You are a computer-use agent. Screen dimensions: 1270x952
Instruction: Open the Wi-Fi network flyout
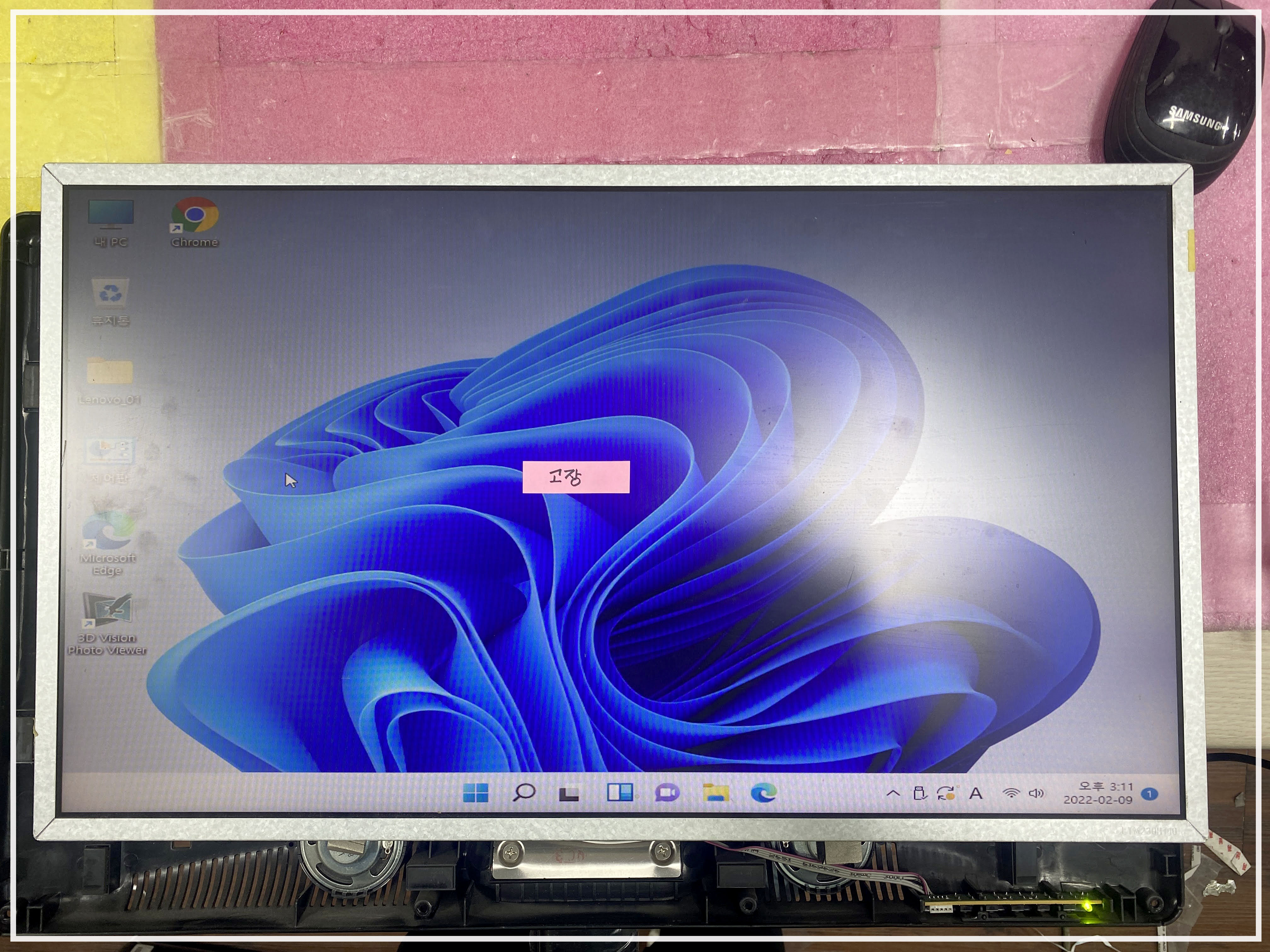(x=1011, y=793)
